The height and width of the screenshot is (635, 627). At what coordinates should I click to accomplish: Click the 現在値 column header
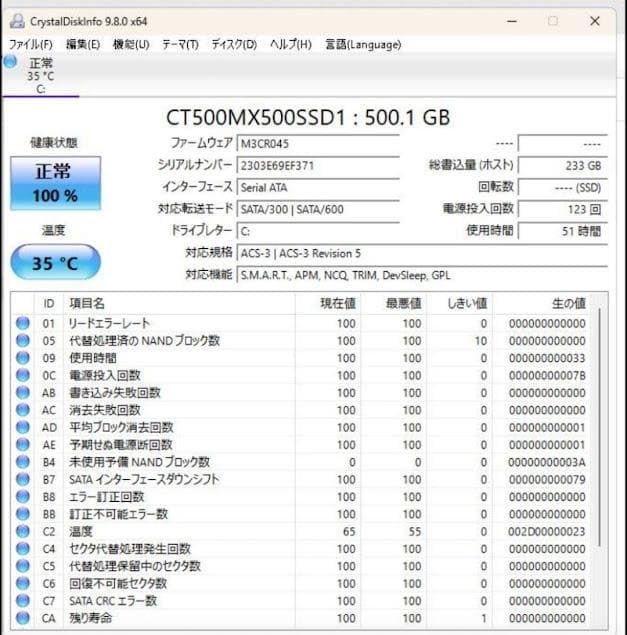pos(328,303)
